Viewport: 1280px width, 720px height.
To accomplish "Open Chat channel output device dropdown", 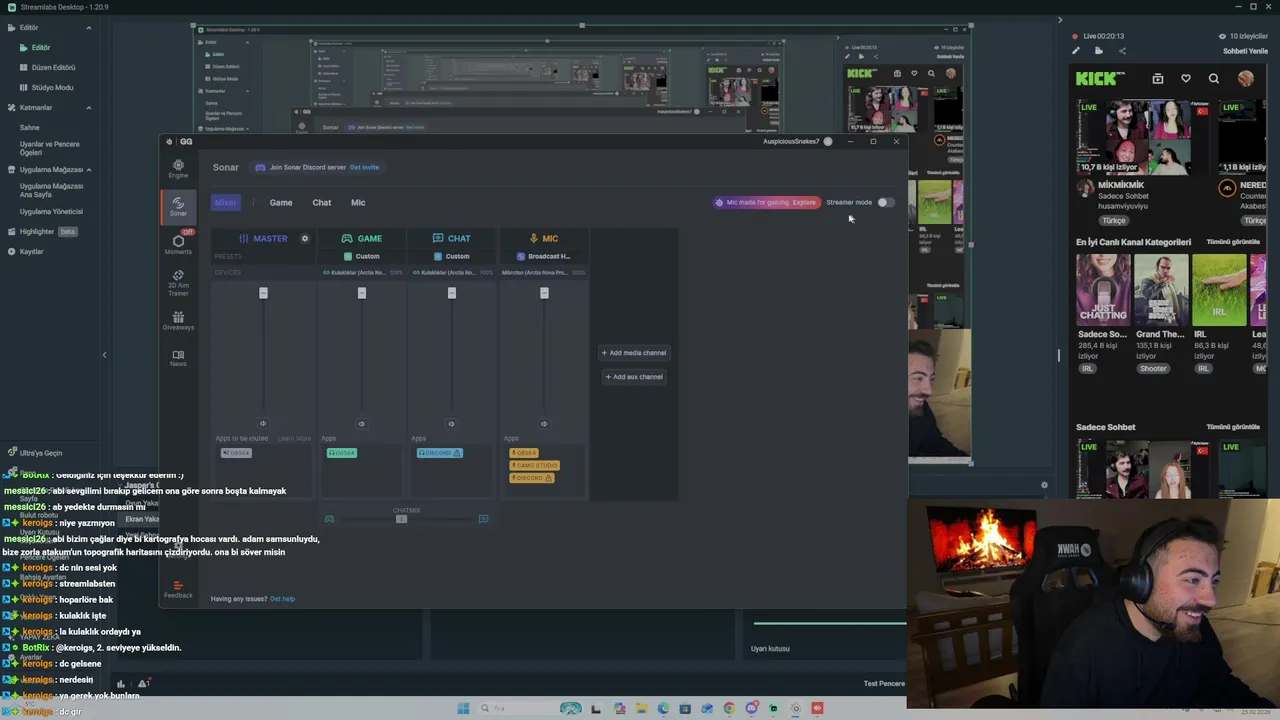I will click(451, 272).
